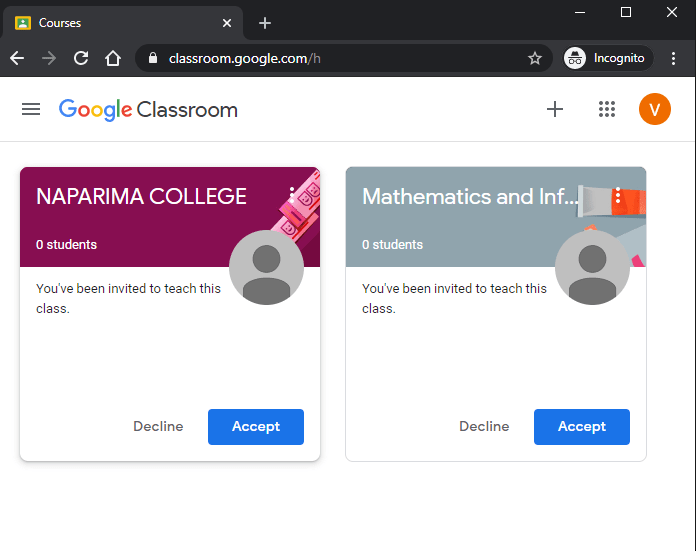Image resolution: width=696 pixels, height=551 pixels.
Task: Click the NAPARIMA COLLEGE class title
Action: pyautogui.click(x=141, y=196)
